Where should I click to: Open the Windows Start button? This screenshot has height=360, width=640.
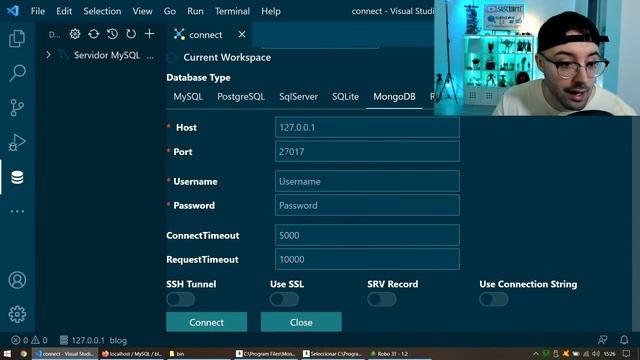[7, 353]
